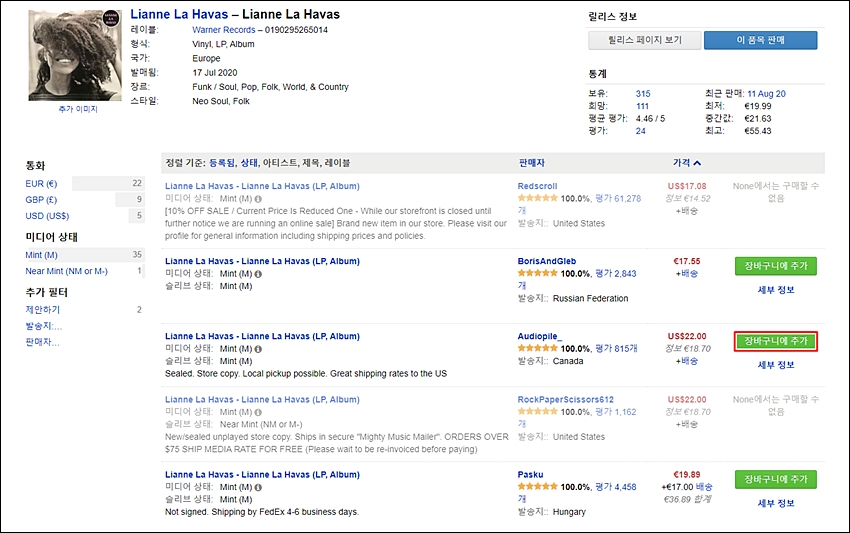Open the 11 Aug 20 last sold link
Screen dimensions: 850x533
tap(767, 94)
